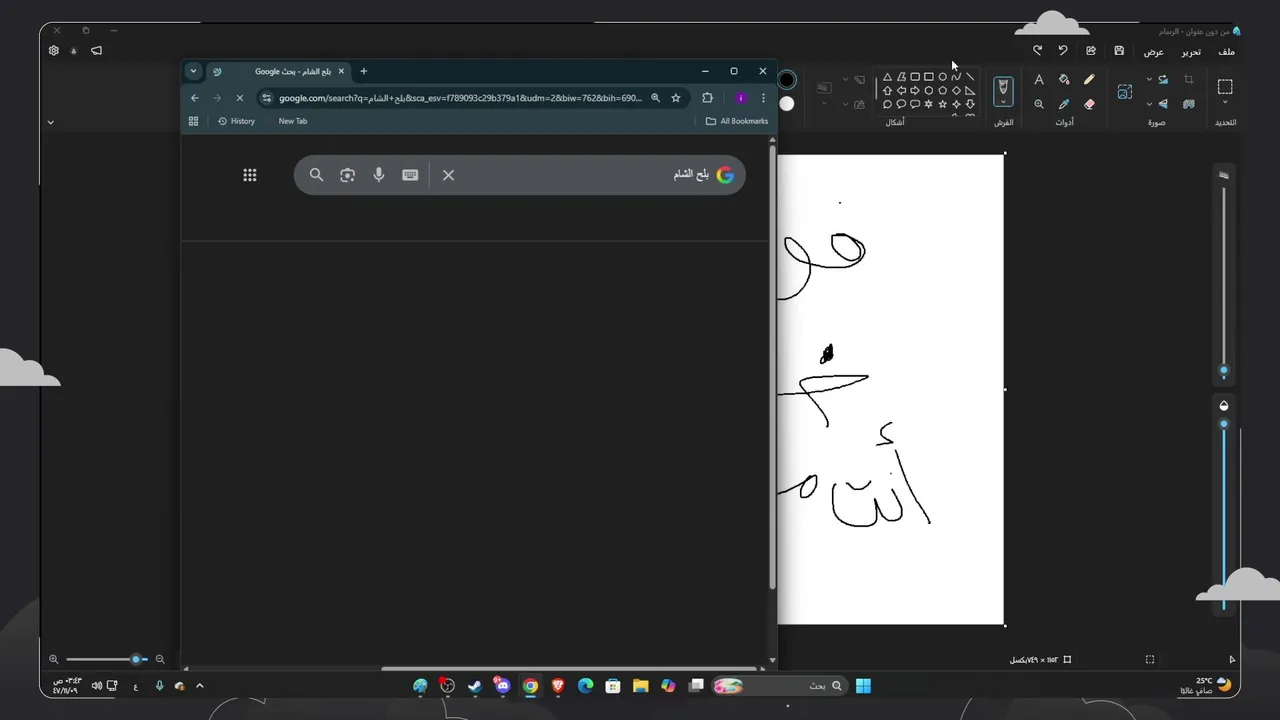Expand the Flip dropdown in Paint

click(x=1149, y=104)
